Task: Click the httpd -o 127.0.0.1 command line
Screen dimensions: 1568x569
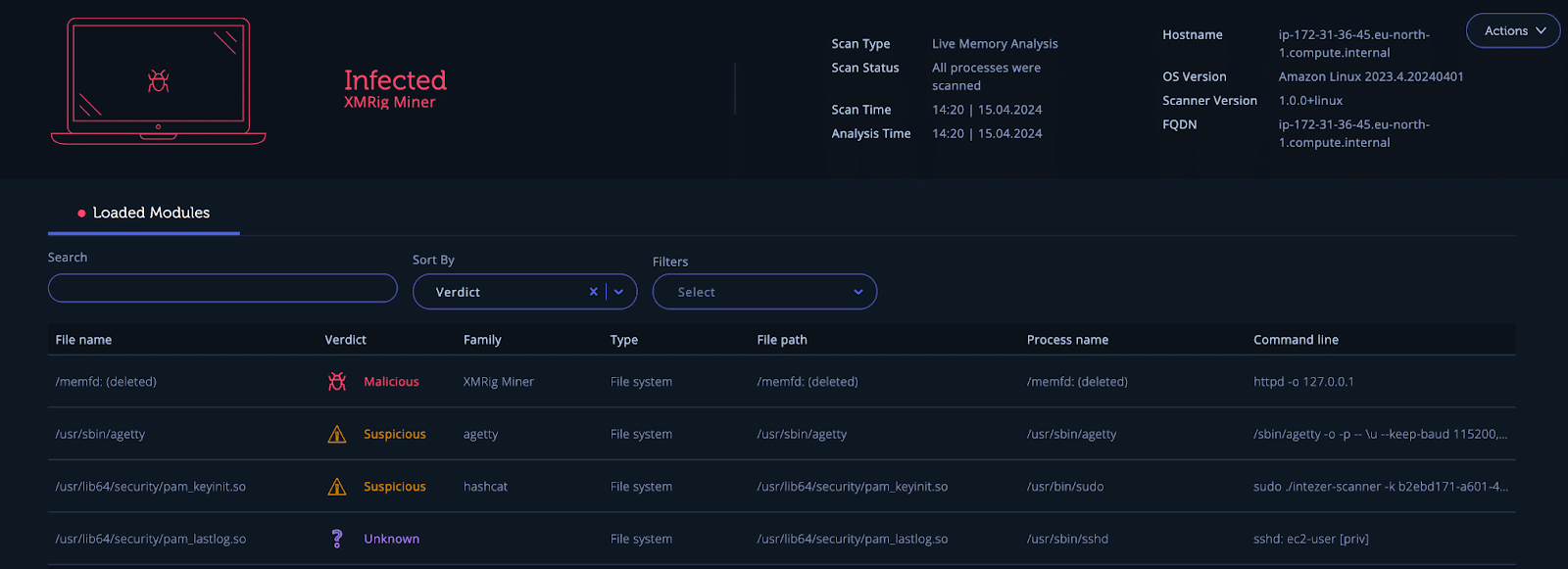Action: (1303, 382)
